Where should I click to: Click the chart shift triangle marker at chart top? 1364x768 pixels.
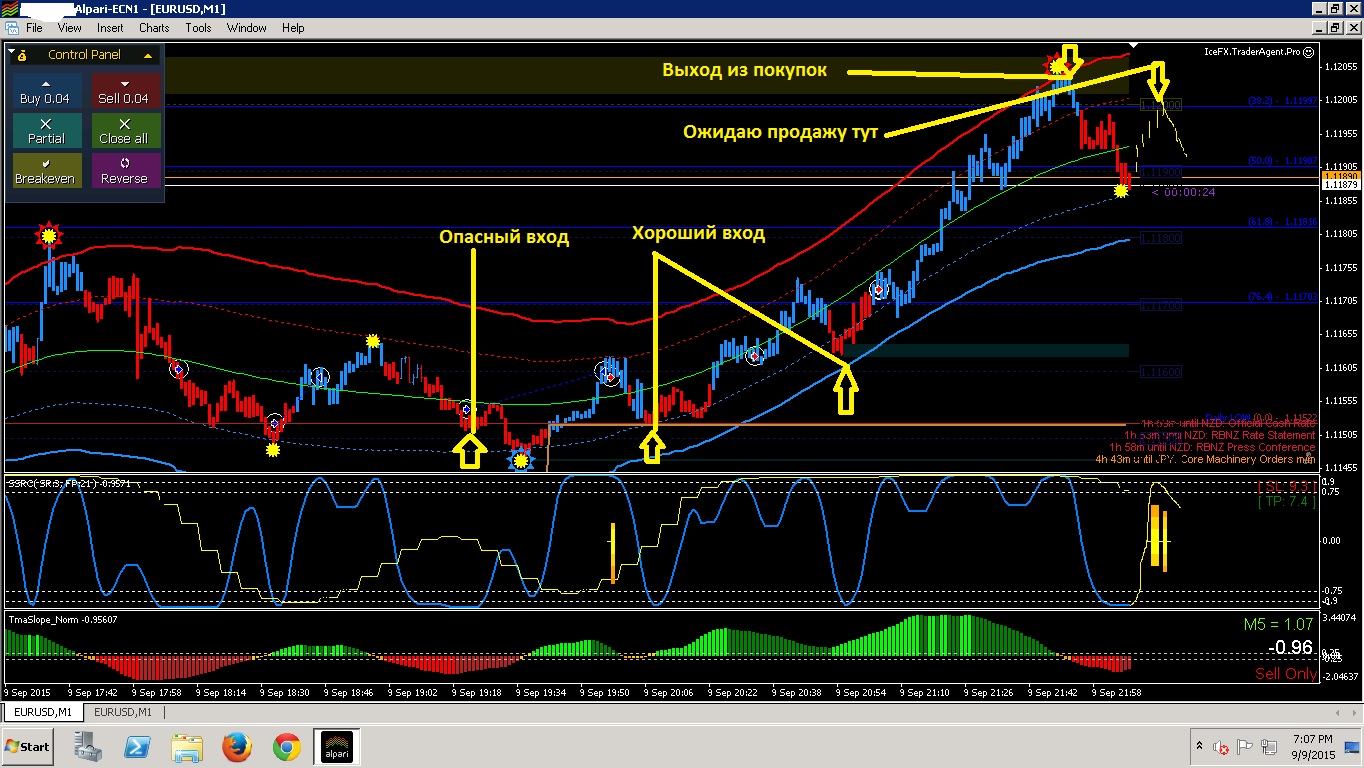[x=1133, y=46]
